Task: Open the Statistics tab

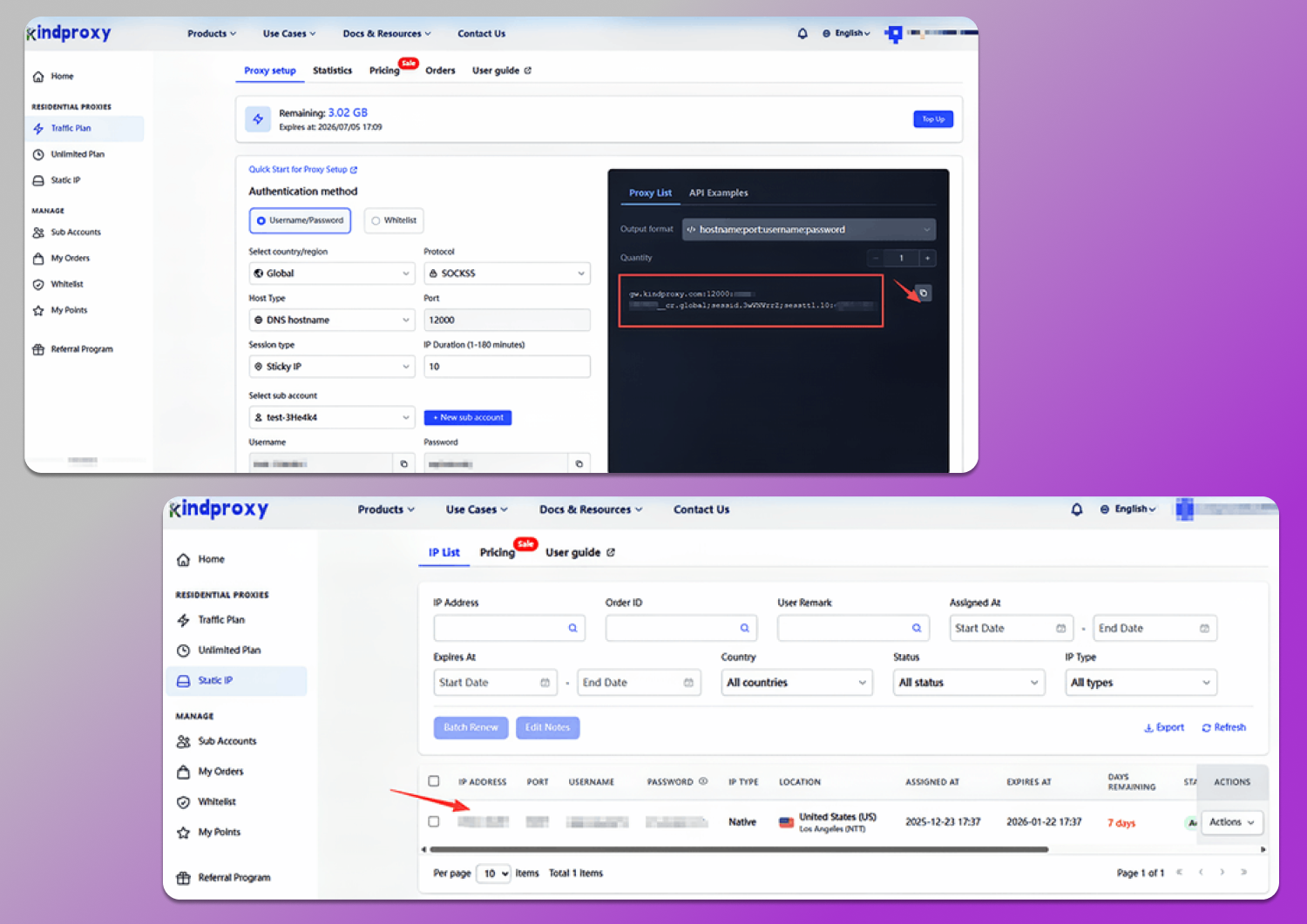Action: [x=332, y=71]
